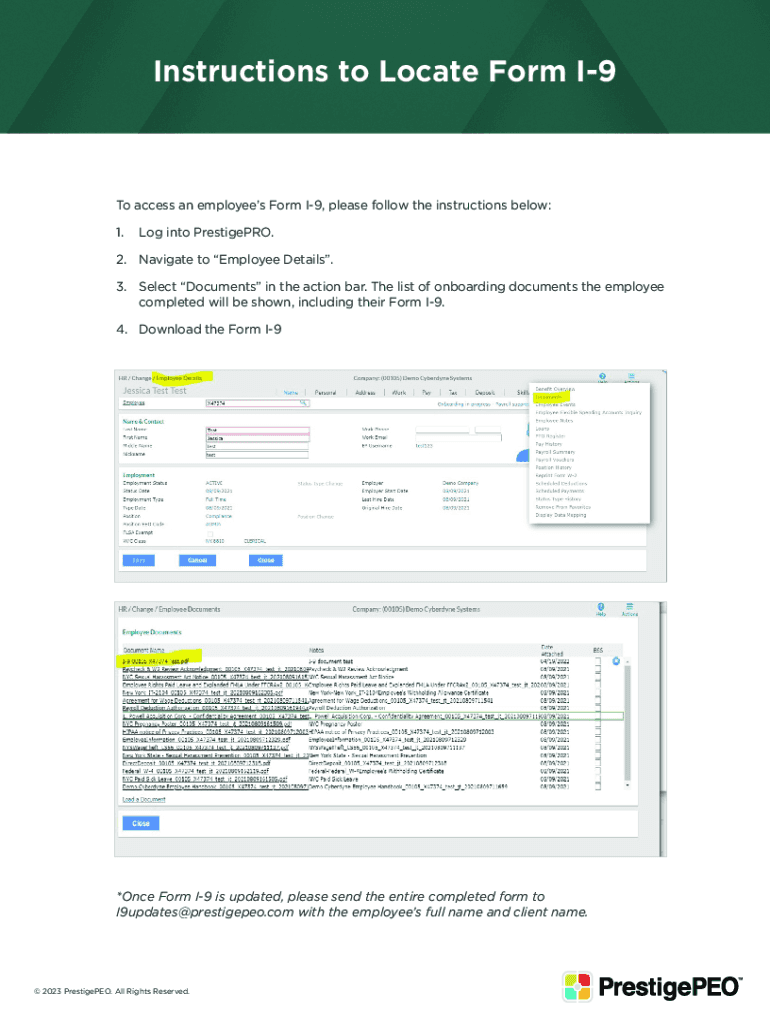770x1024 pixels.
Task: Toggle the FLSA Exempt checkbox
Action: tap(208, 532)
